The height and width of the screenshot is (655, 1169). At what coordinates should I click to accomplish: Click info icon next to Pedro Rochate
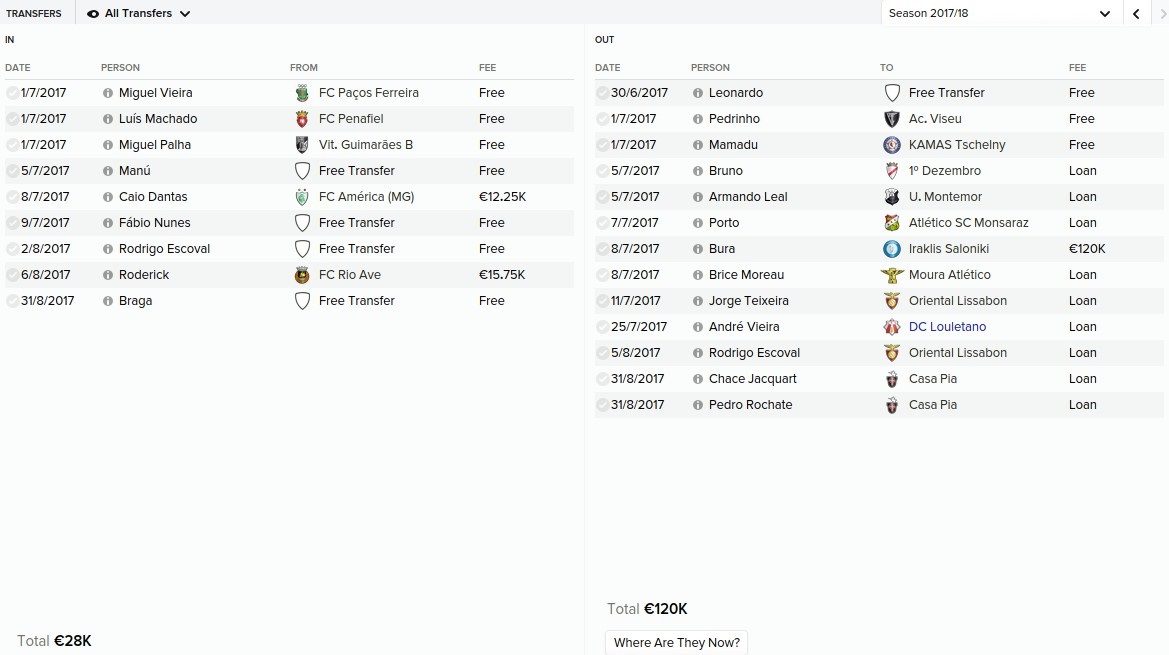tap(698, 405)
